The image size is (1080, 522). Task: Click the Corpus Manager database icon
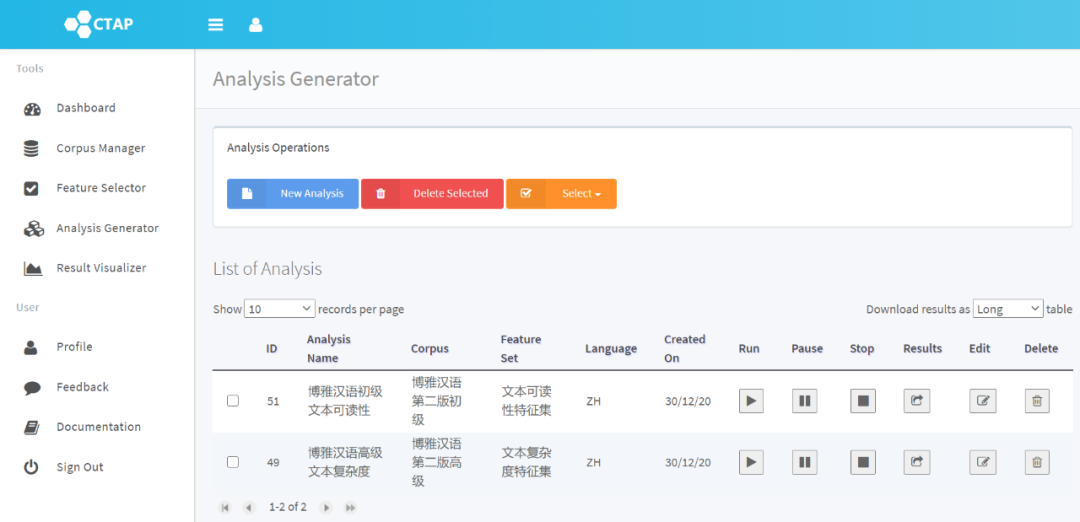point(31,148)
